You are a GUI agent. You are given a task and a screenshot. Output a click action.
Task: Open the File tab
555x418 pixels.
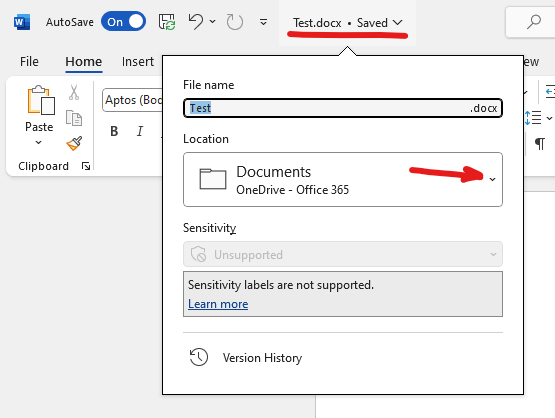coord(29,62)
